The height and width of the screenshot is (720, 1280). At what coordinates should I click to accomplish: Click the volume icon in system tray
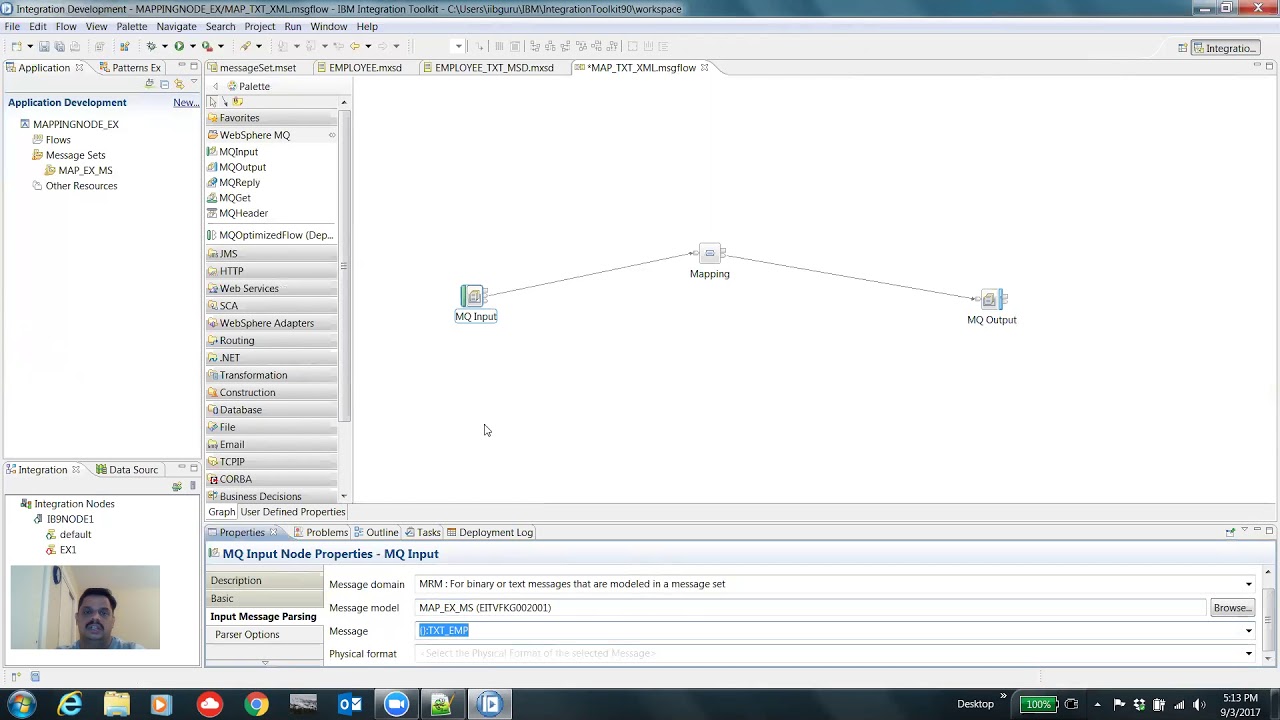tap(1199, 704)
